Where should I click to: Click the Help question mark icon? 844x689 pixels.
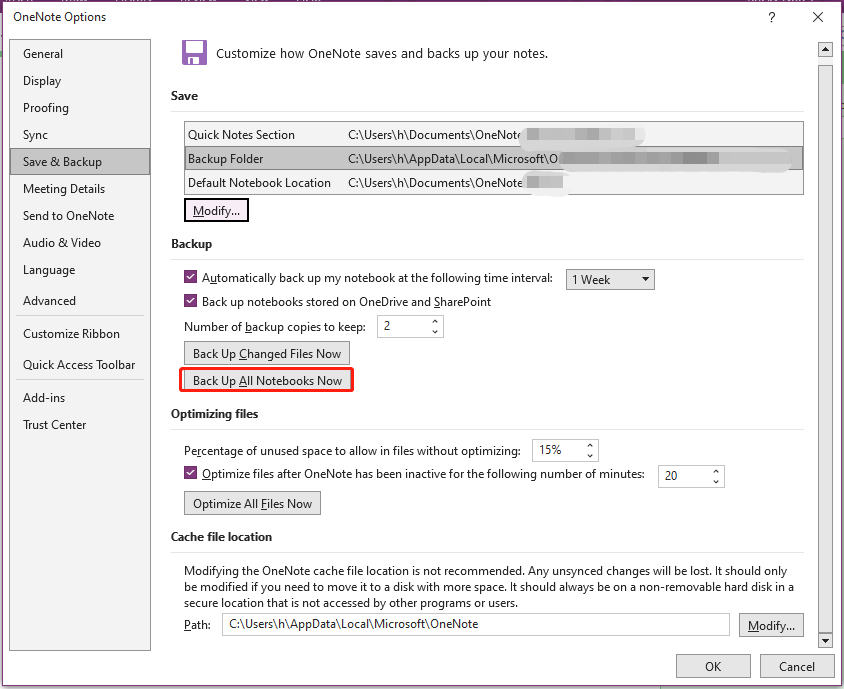(x=771, y=18)
